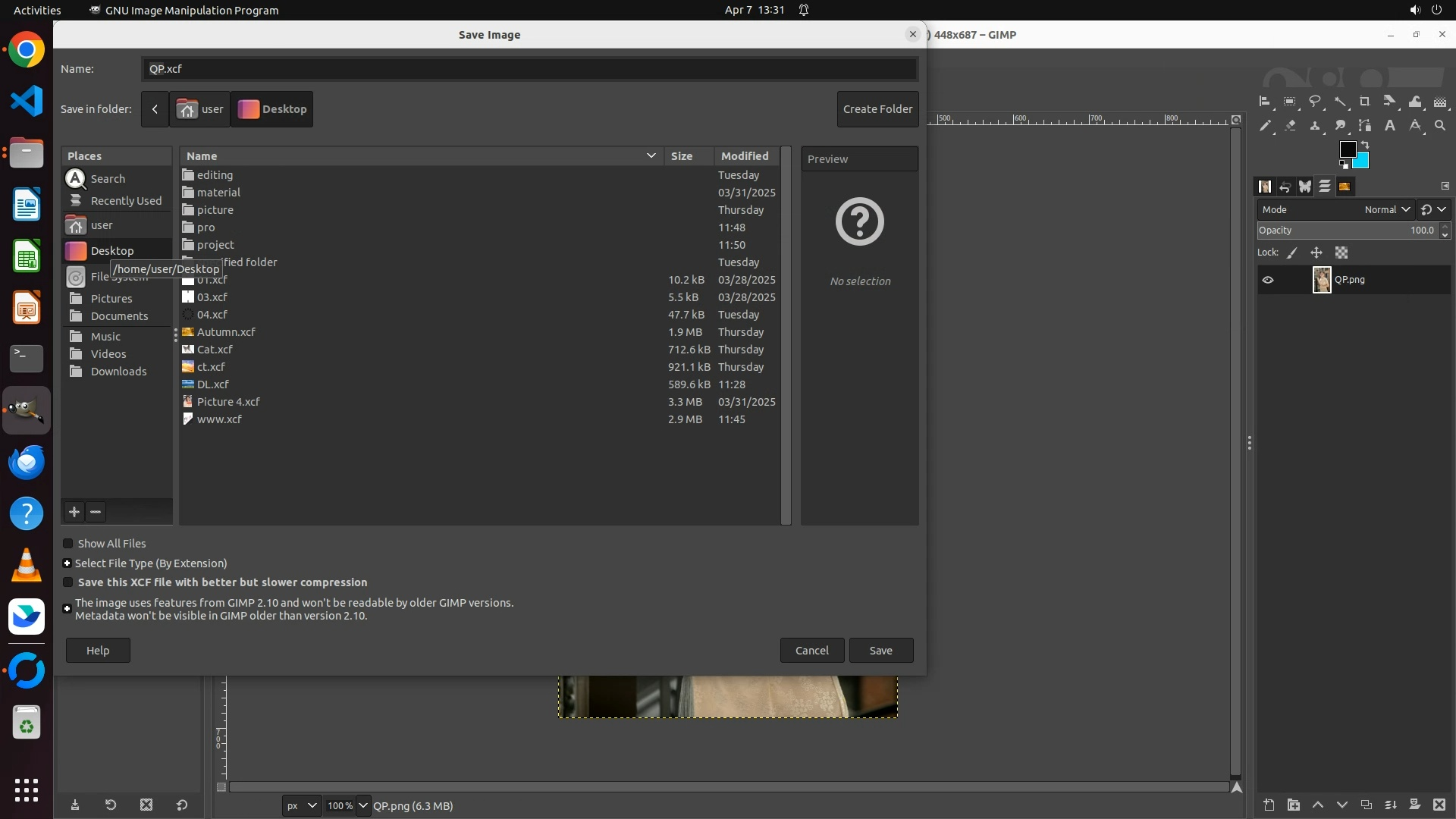
Task: Select the Free Select lasso tool
Action: point(1315,102)
